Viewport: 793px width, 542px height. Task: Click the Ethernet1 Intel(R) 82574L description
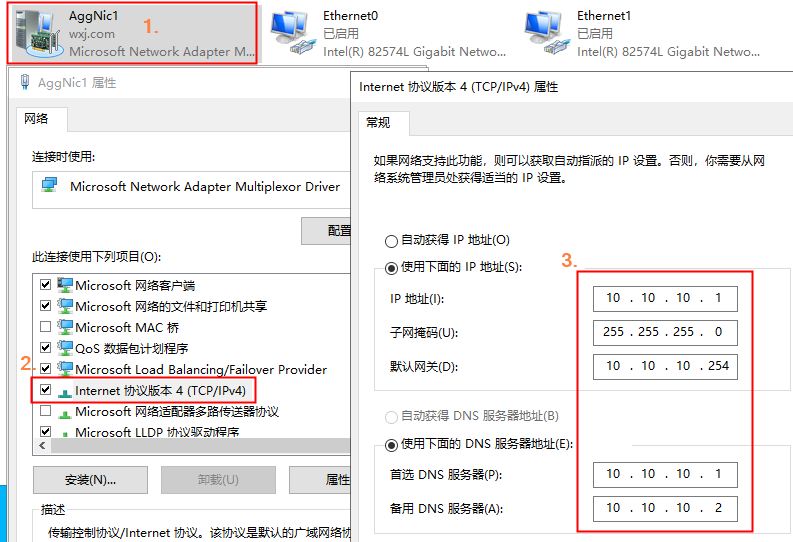tap(668, 52)
